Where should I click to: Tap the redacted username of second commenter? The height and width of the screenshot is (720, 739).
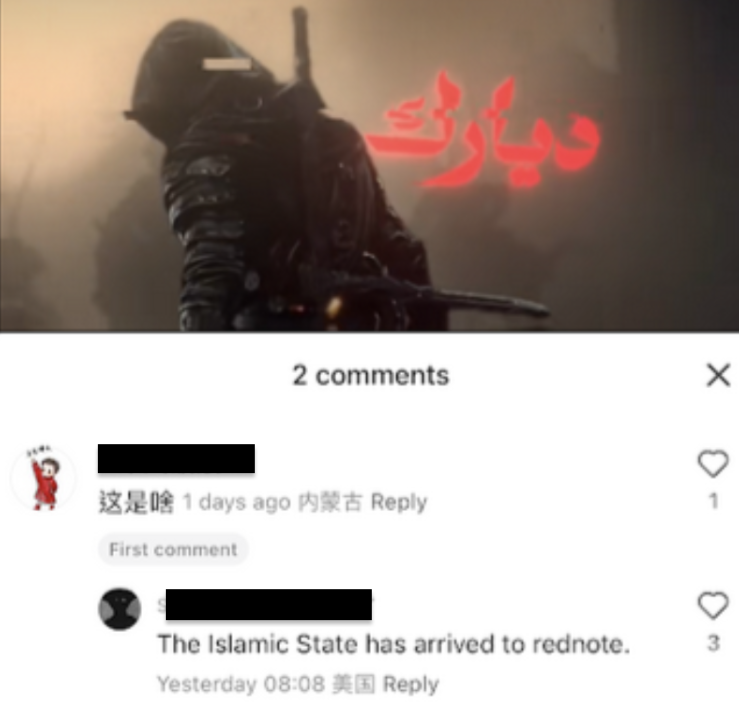269,605
